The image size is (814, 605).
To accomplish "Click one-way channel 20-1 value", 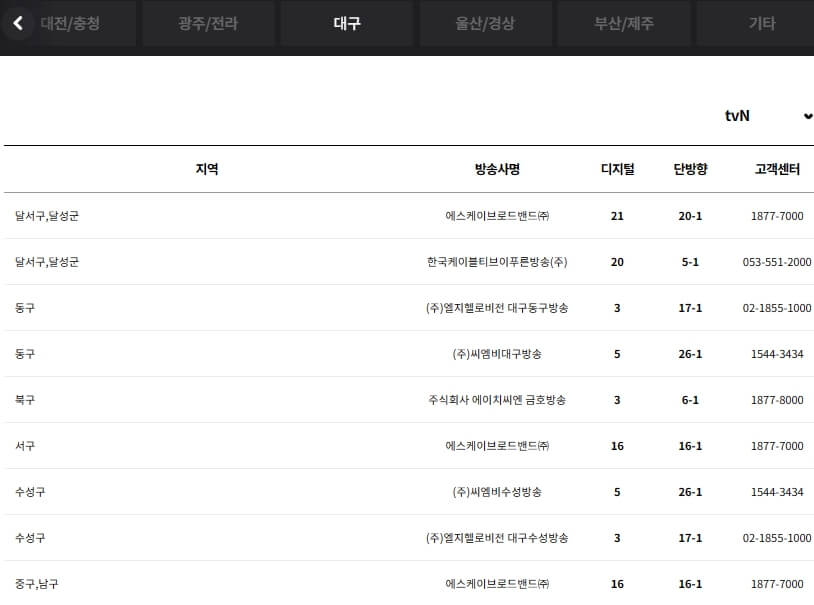I will (x=690, y=216).
